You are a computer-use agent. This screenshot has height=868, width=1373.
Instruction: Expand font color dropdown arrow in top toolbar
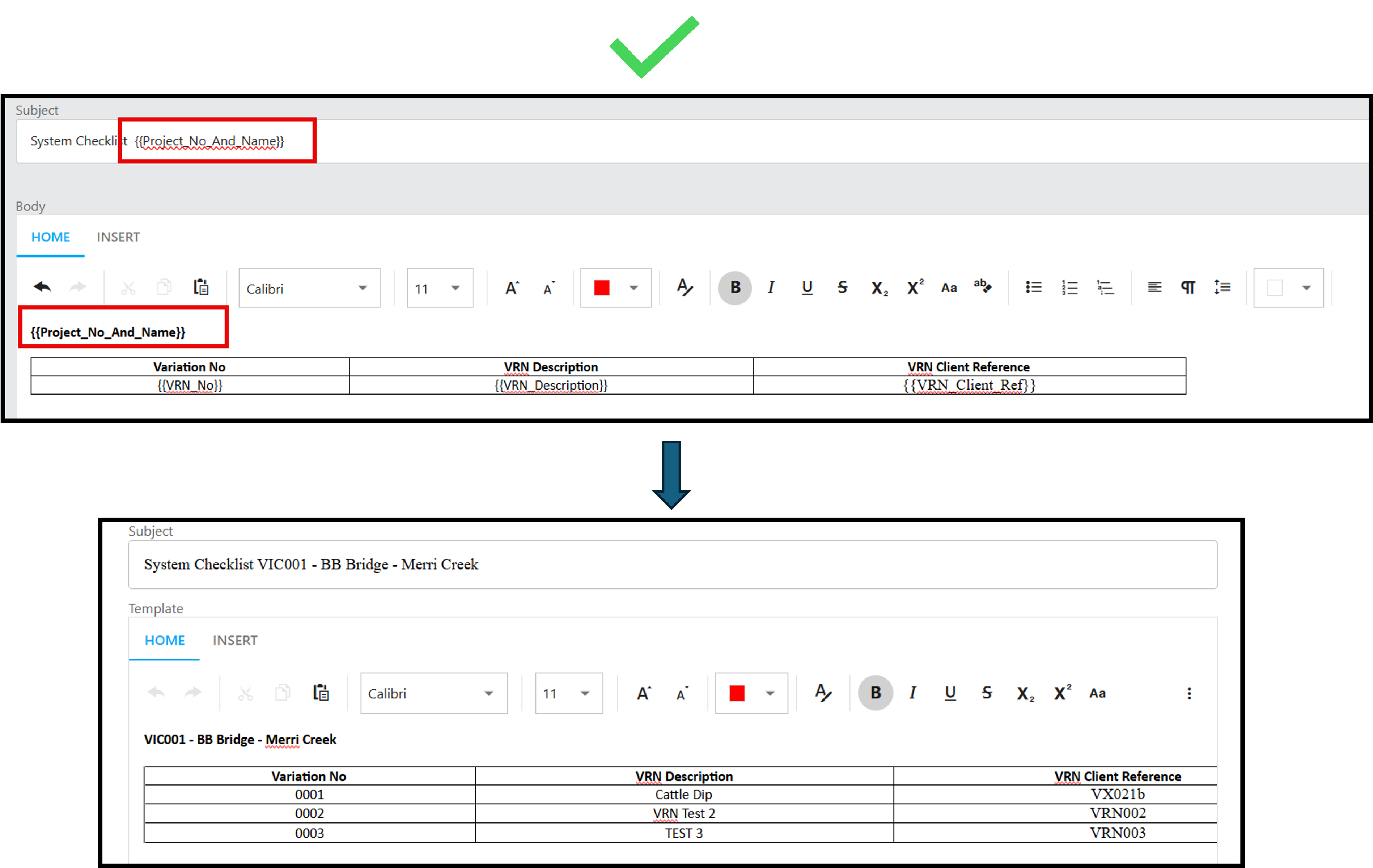point(633,288)
